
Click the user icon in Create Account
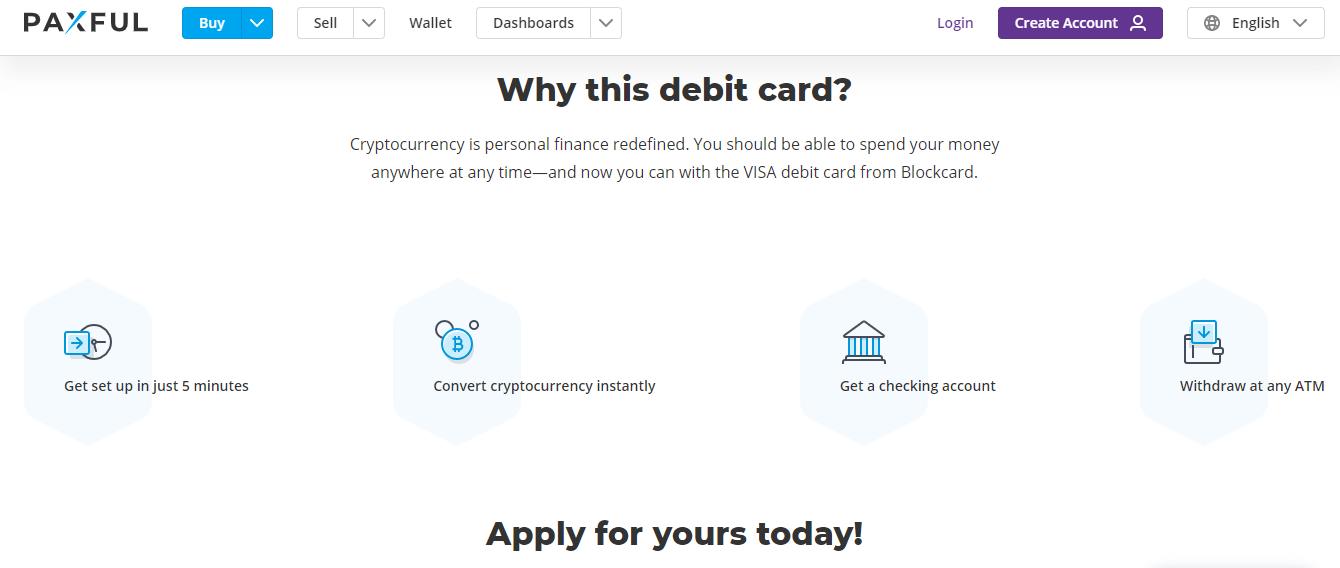(1138, 23)
